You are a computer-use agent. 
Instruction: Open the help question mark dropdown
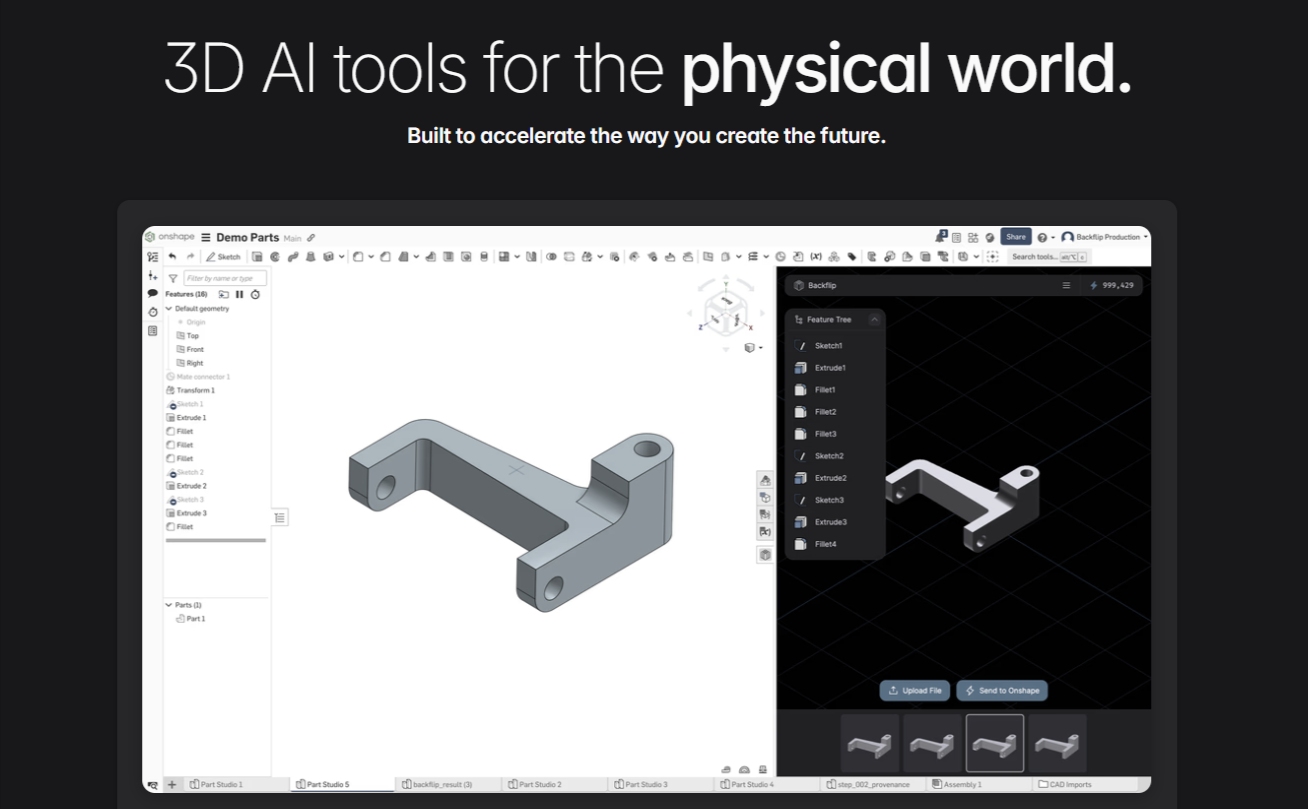tap(1046, 237)
